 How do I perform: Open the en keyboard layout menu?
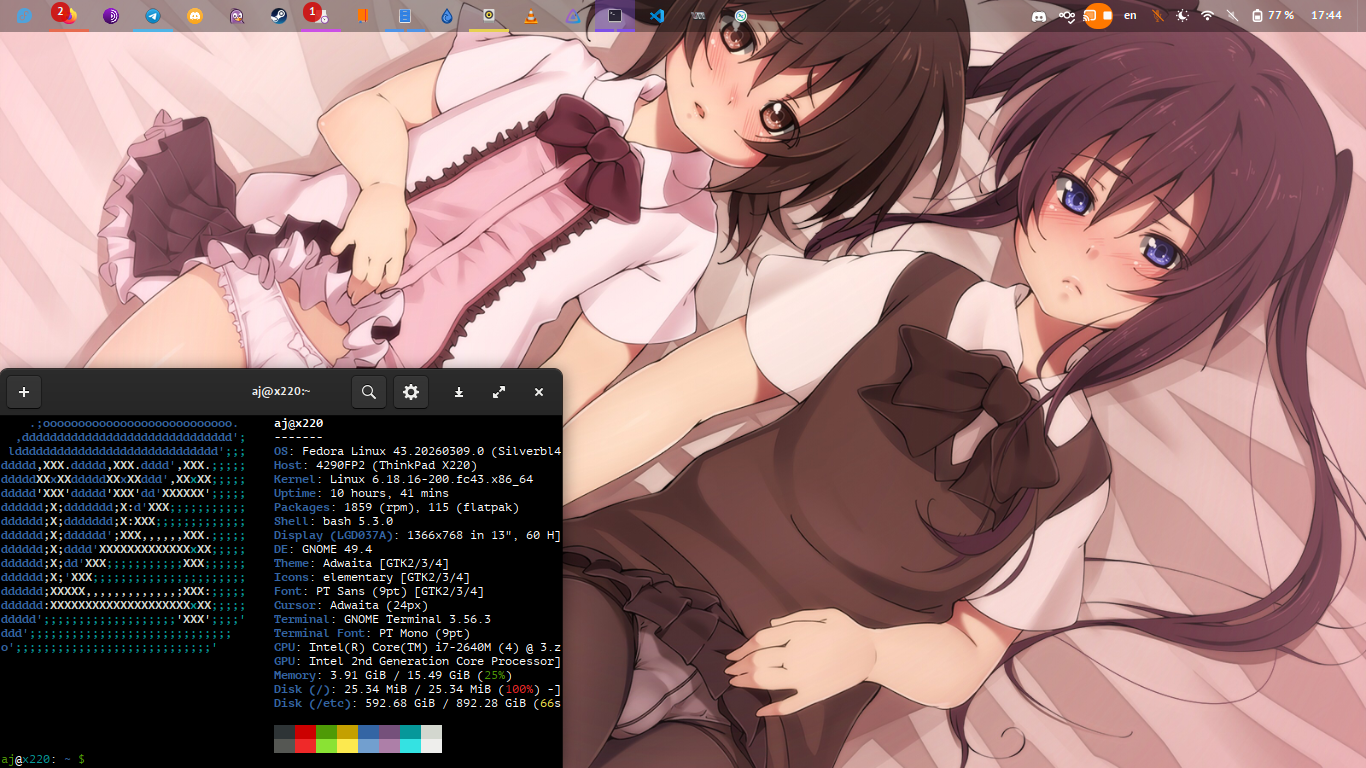pos(1130,15)
